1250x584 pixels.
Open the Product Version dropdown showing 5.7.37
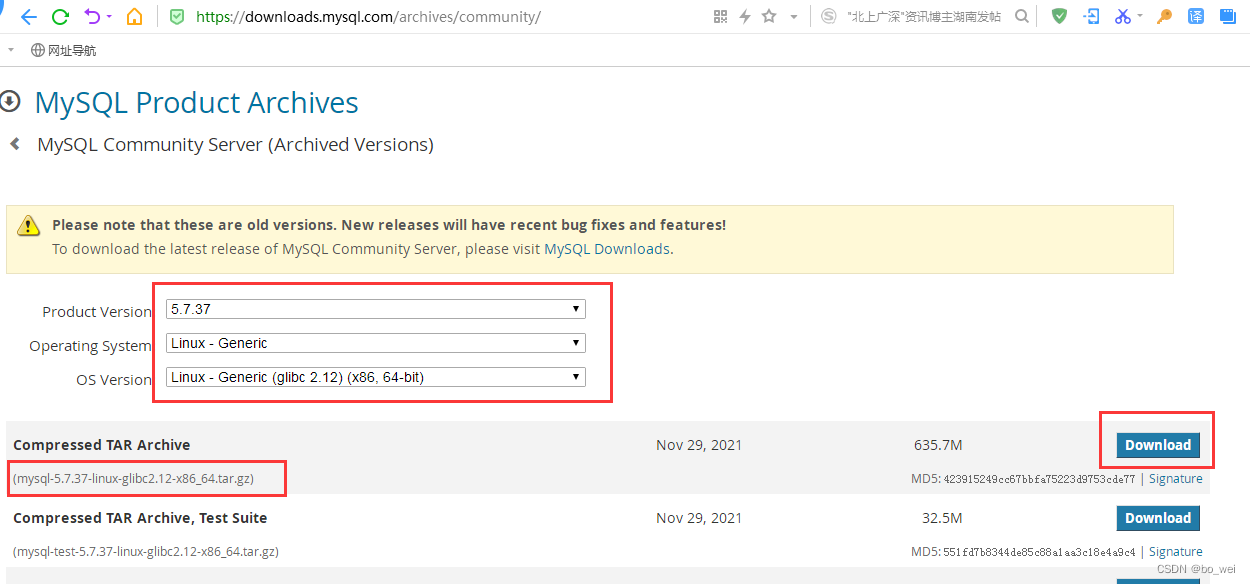376,310
